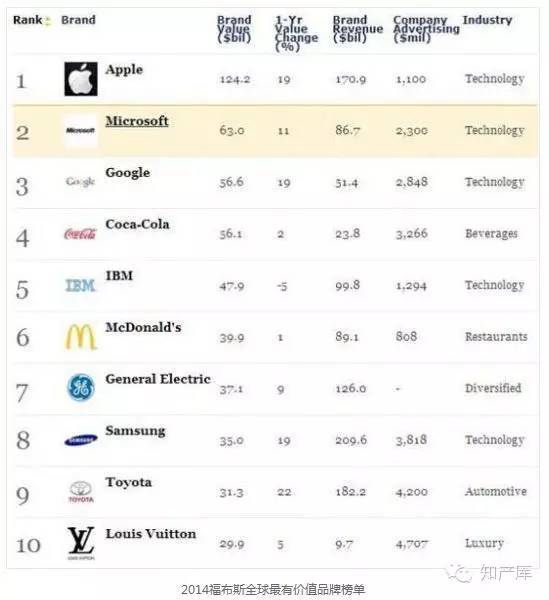Sort by the Rank column arrow
The image size is (549, 600).
click(x=48, y=21)
